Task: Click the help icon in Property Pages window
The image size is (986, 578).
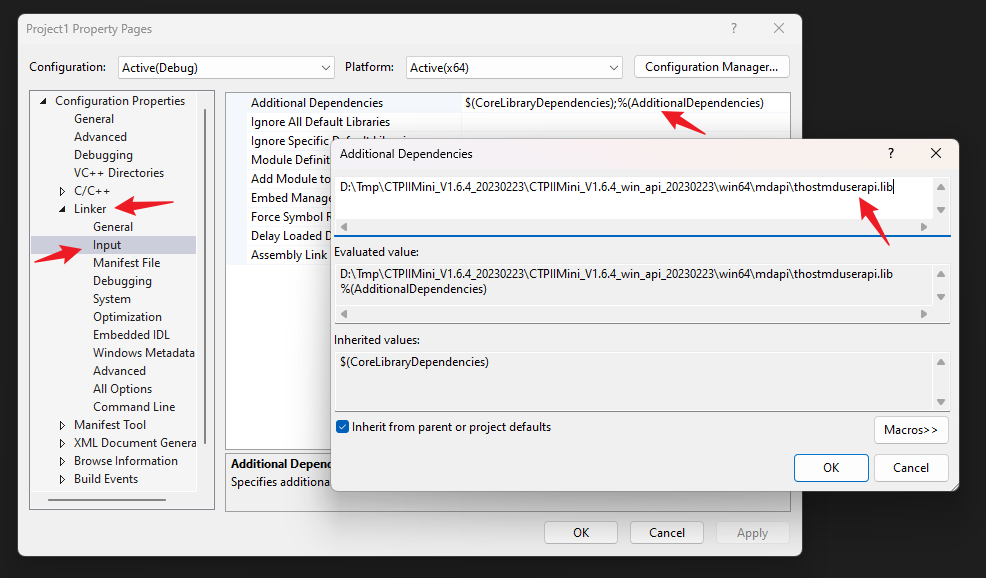Action: tap(734, 28)
